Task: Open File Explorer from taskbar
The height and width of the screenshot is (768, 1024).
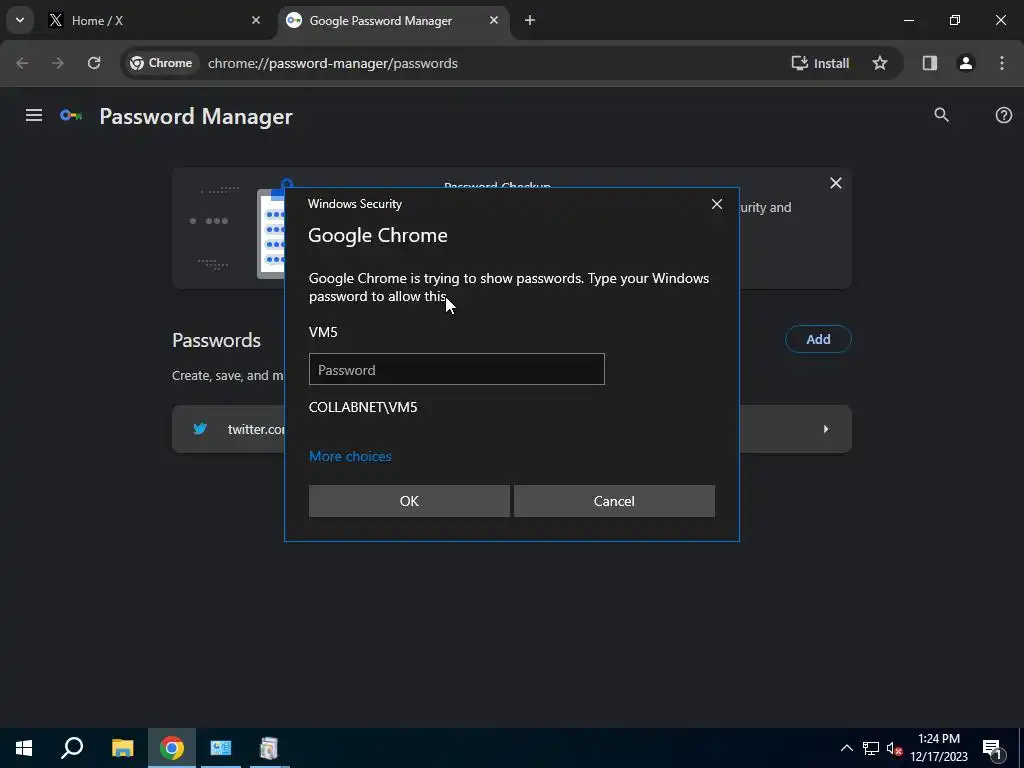Action: click(x=122, y=748)
